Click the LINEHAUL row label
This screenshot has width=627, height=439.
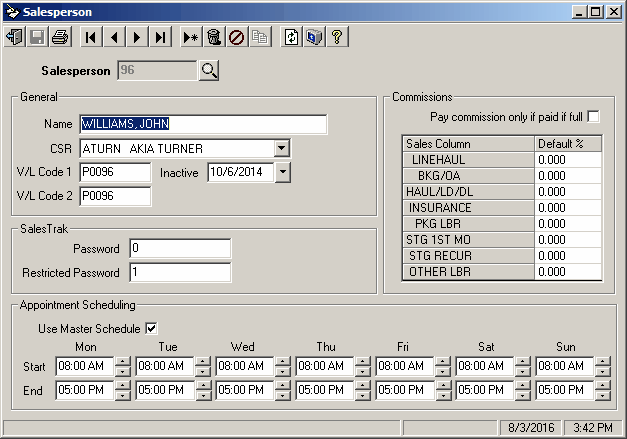(468, 160)
